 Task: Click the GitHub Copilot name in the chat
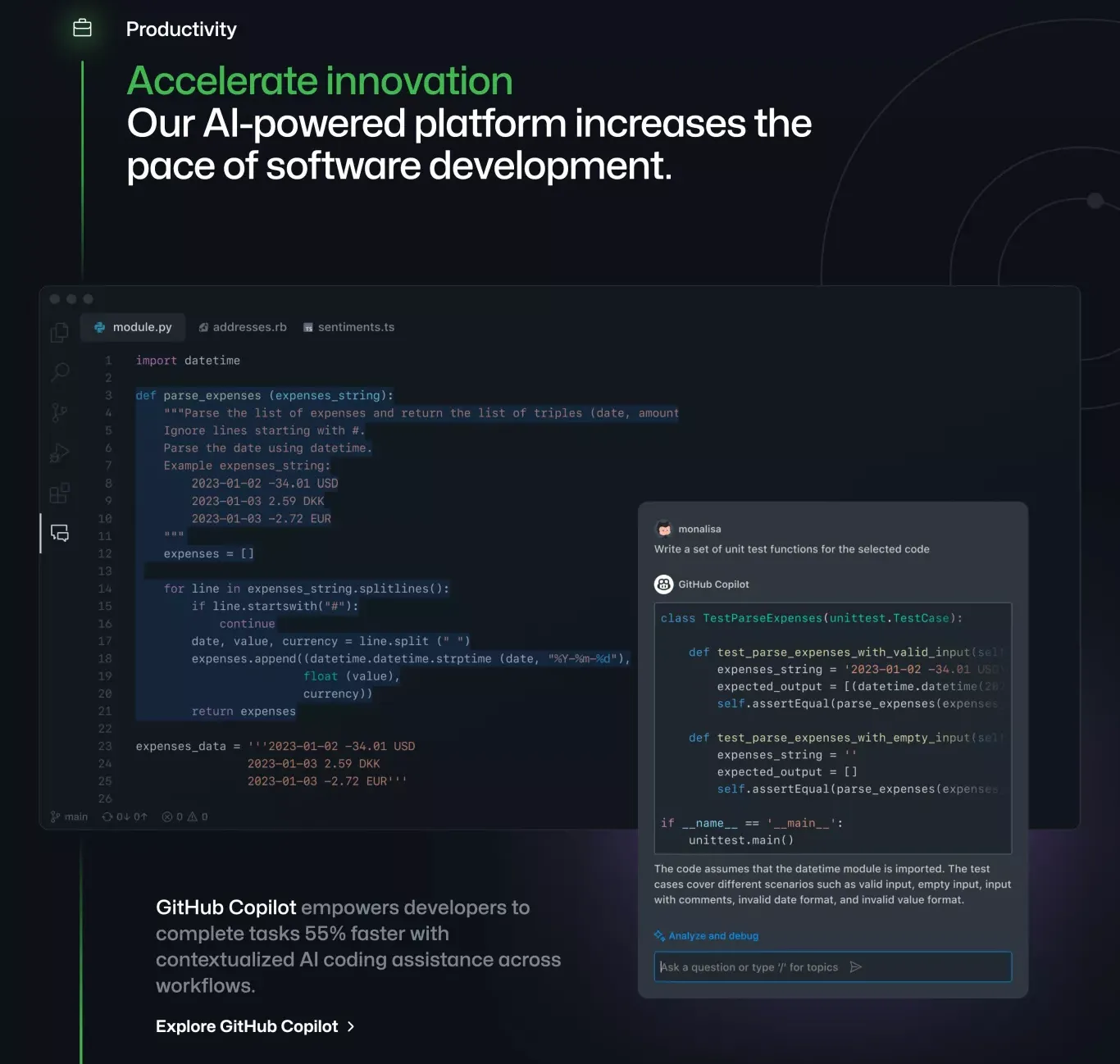[x=713, y=584]
